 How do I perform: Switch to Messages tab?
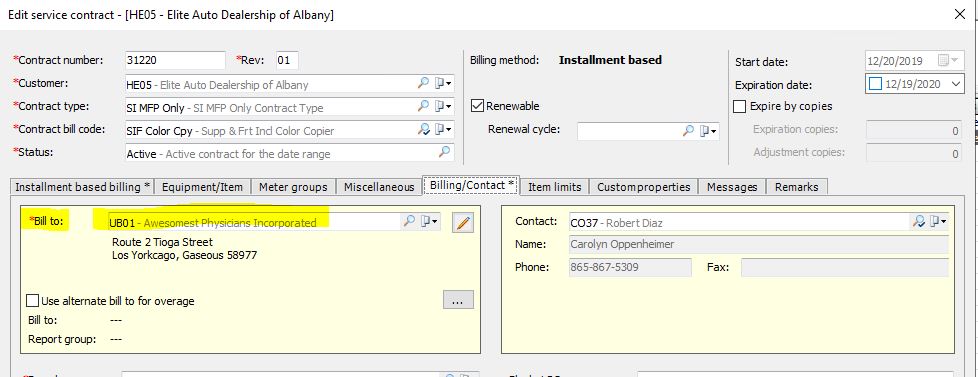click(732, 187)
